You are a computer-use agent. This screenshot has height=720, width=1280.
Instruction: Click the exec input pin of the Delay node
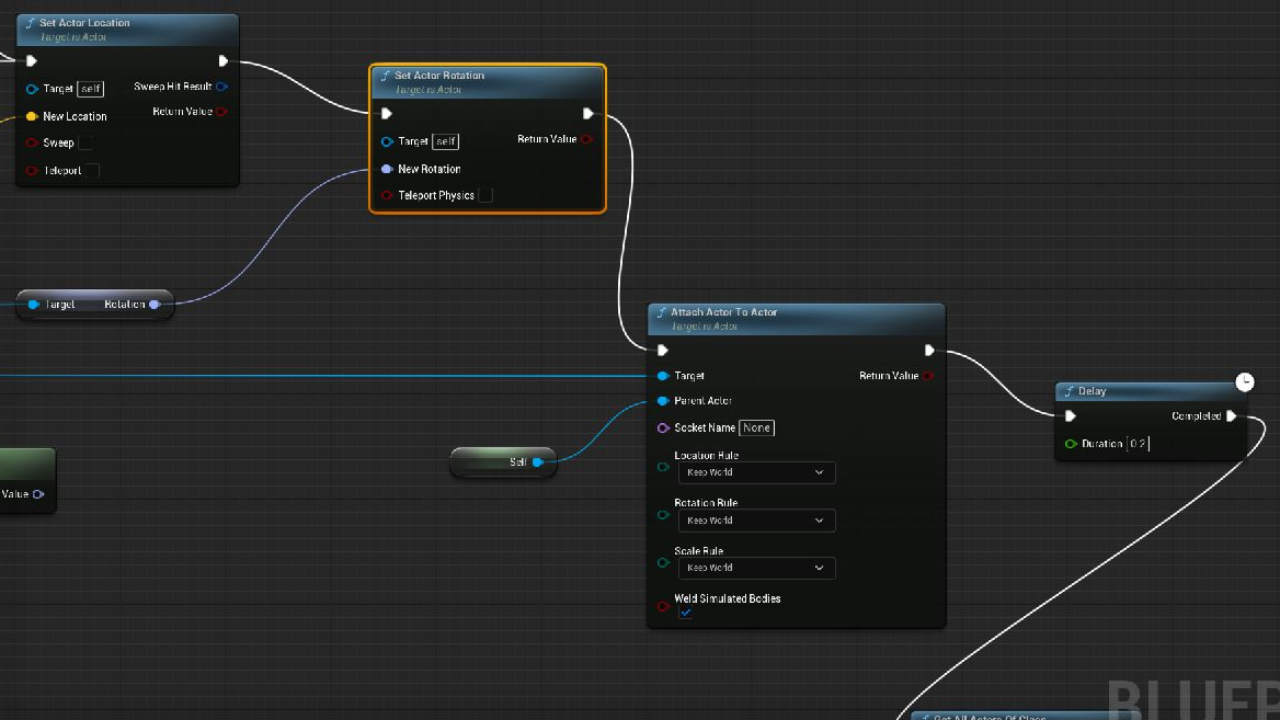point(1070,416)
